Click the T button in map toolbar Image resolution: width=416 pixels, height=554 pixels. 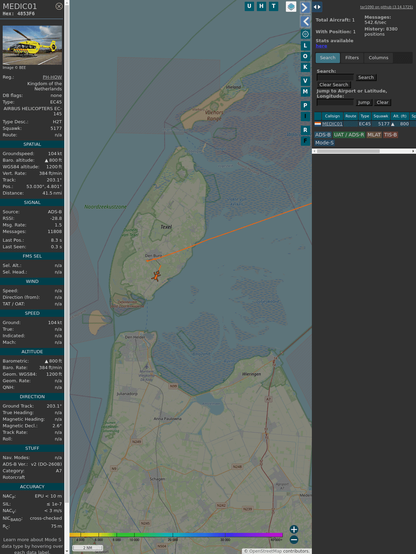(273, 6)
